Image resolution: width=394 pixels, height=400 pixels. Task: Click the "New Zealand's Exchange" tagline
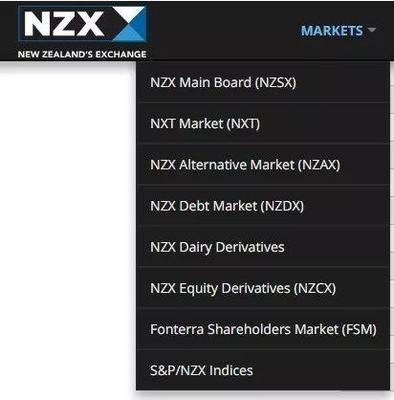pyautogui.click(x=82, y=54)
